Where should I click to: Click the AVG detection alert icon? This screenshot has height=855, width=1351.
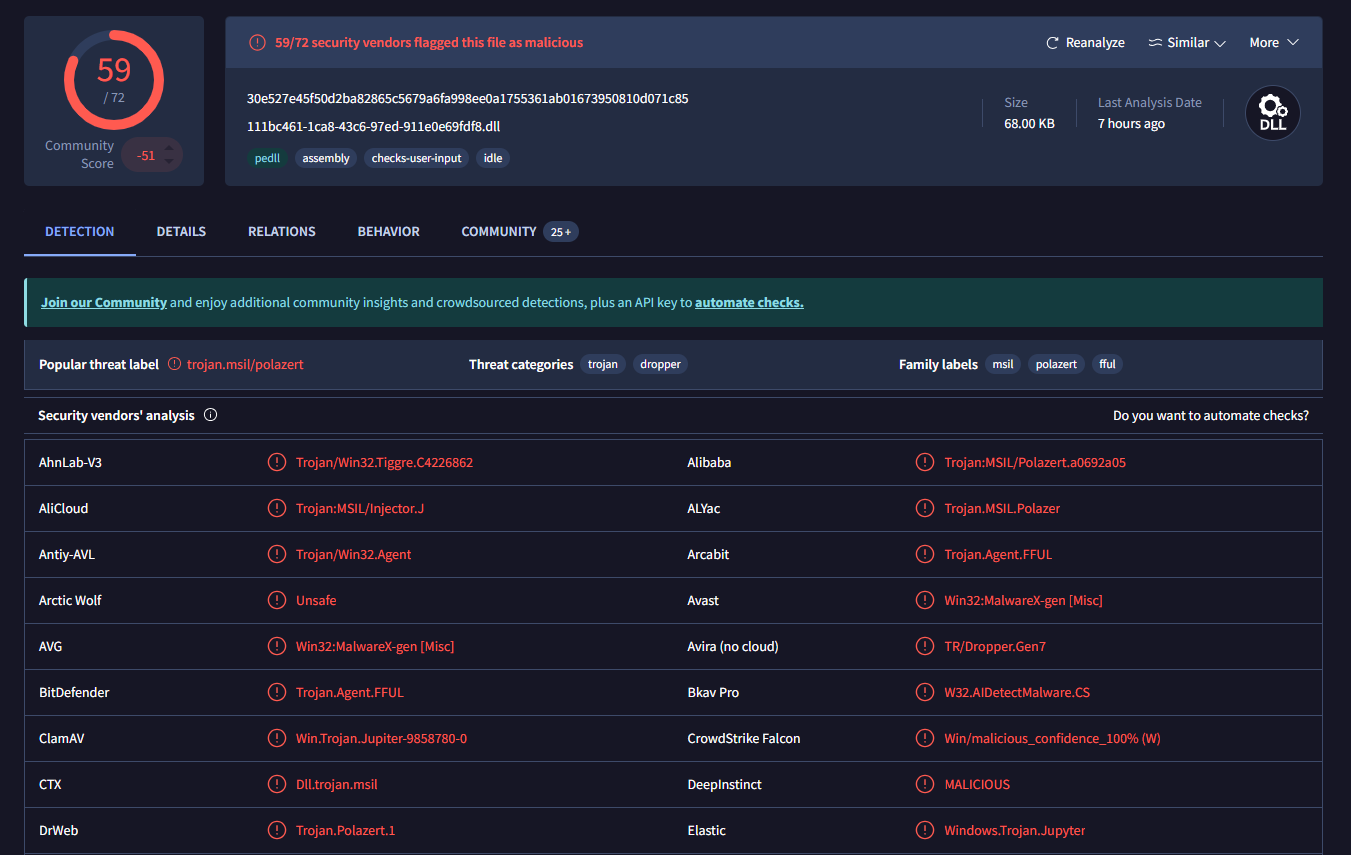click(x=277, y=646)
